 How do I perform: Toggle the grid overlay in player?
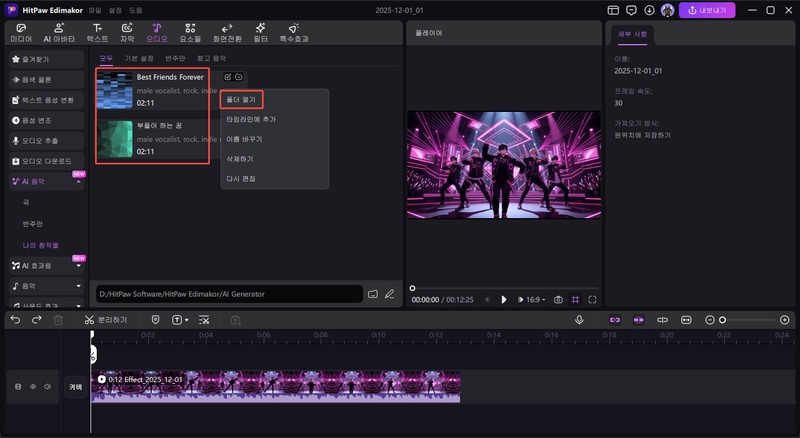point(576,299)
